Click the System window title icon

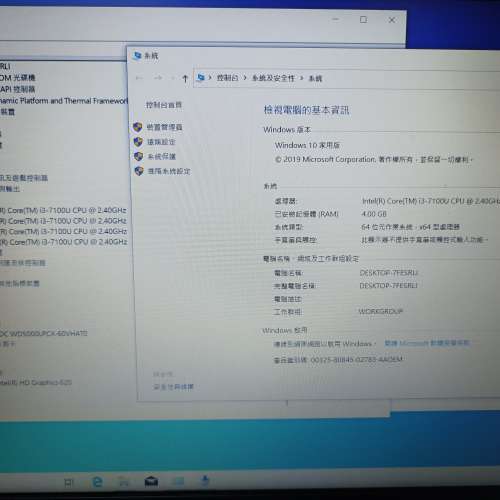click(137, 56)
